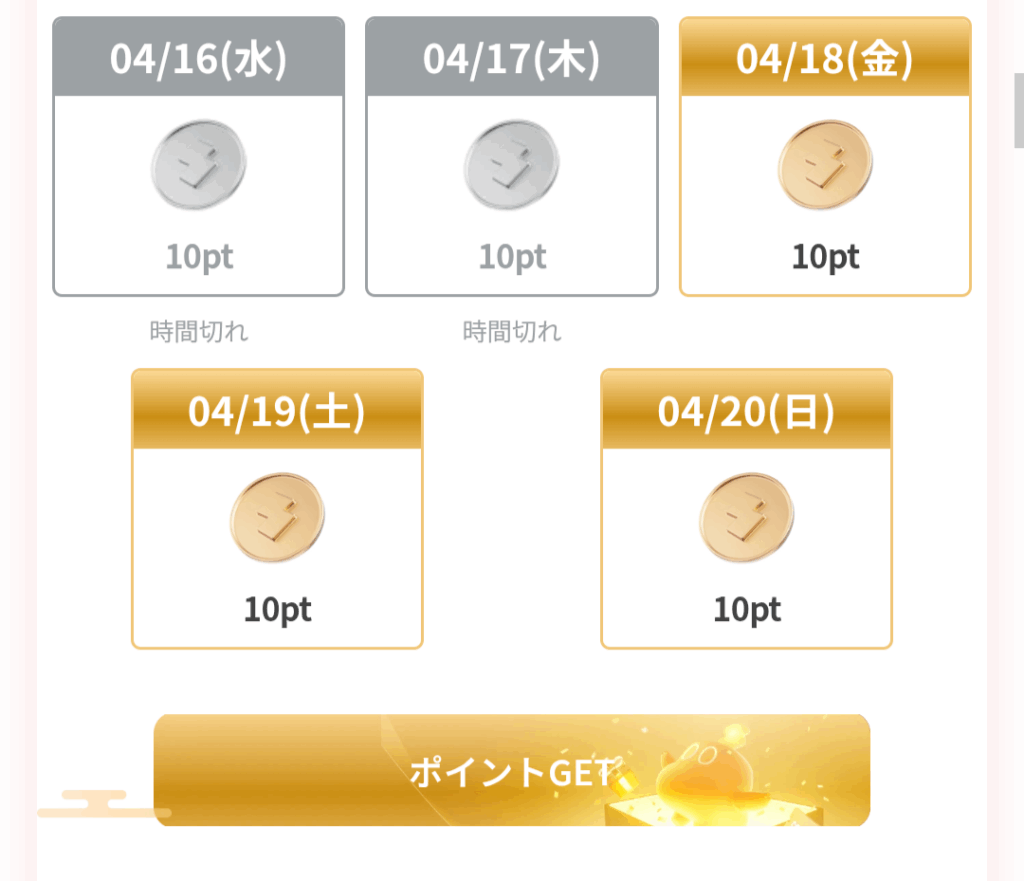Click the grey 10pt label for 04/16(水)
The width and height of the screenshot is (1024, 881).
tap(199, 257)
